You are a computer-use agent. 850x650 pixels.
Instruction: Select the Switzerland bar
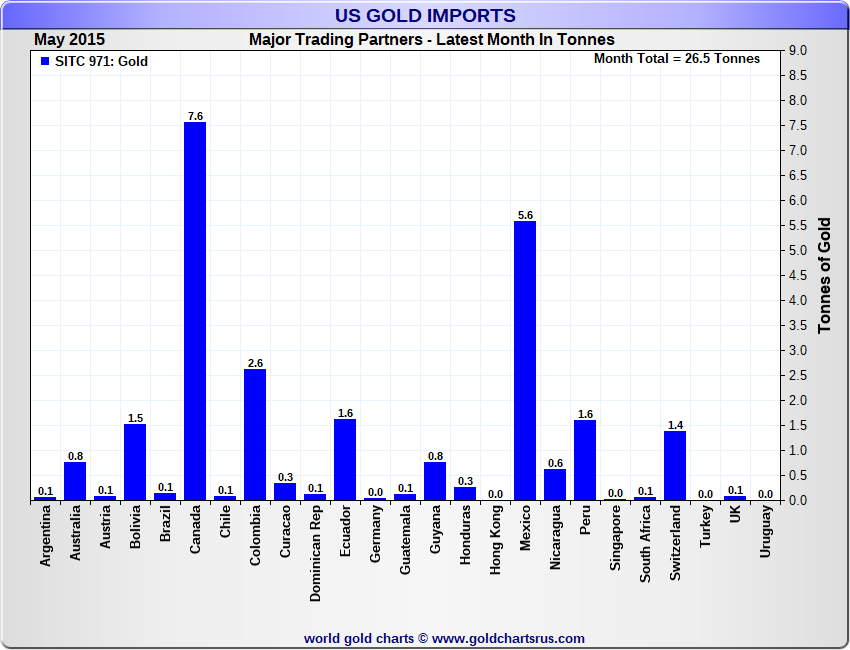click(x=675, y=466)
